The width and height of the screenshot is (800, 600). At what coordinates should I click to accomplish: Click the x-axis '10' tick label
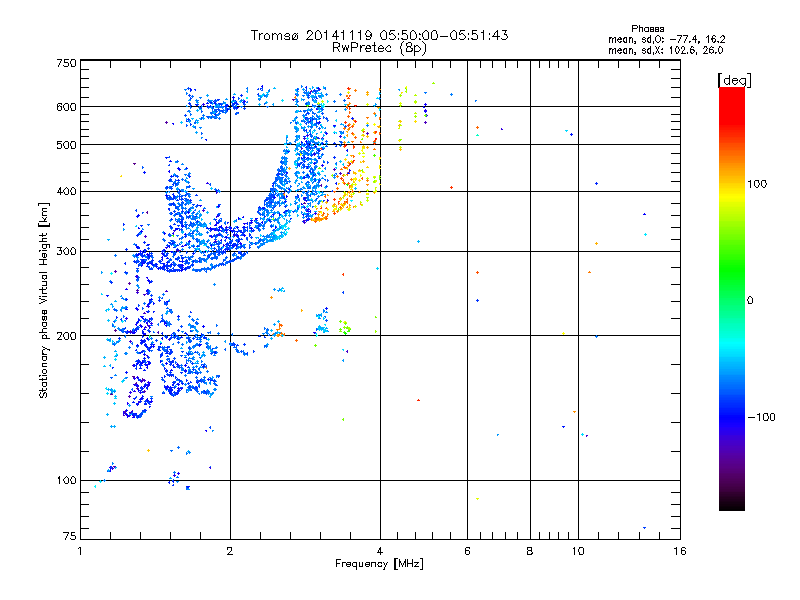coord(578,551)
